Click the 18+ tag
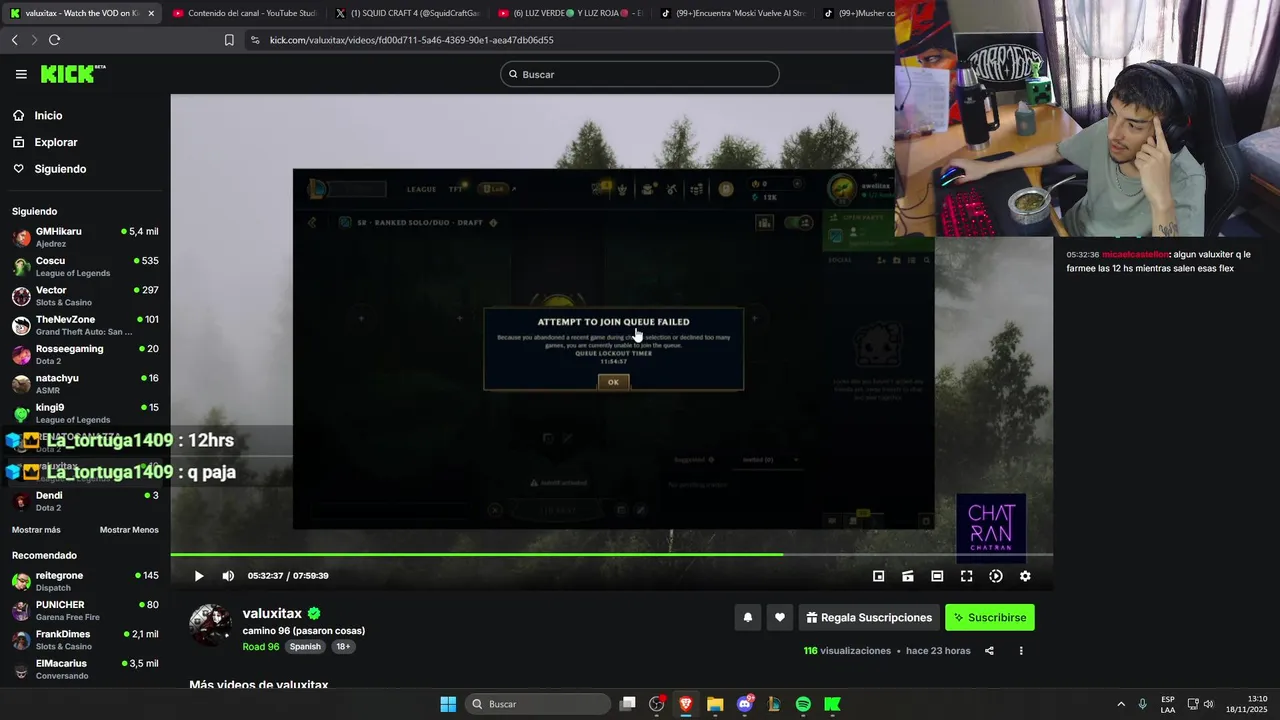The image size is (1280, 720). click(343, 647)
